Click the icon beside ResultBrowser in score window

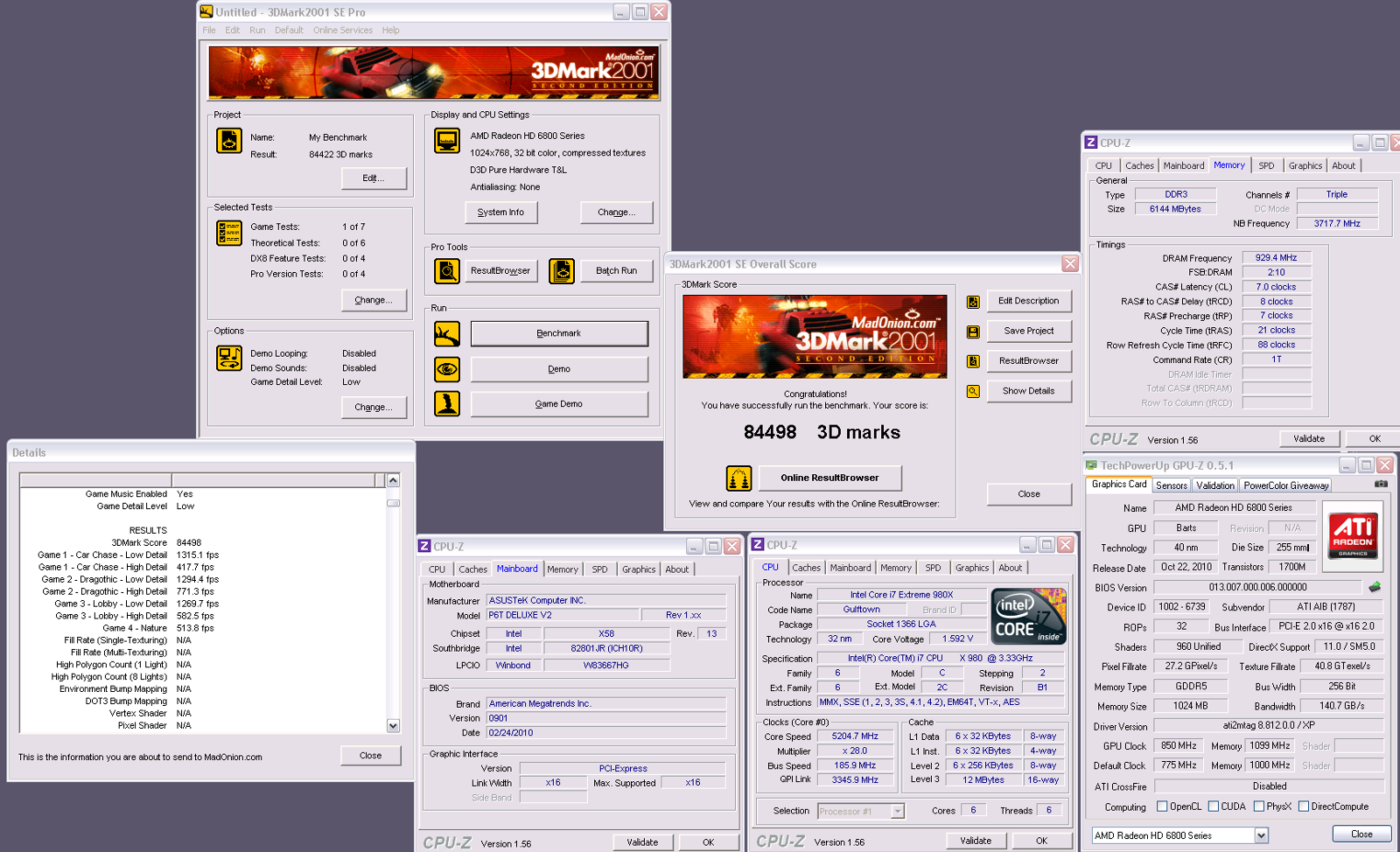(973, 361)
